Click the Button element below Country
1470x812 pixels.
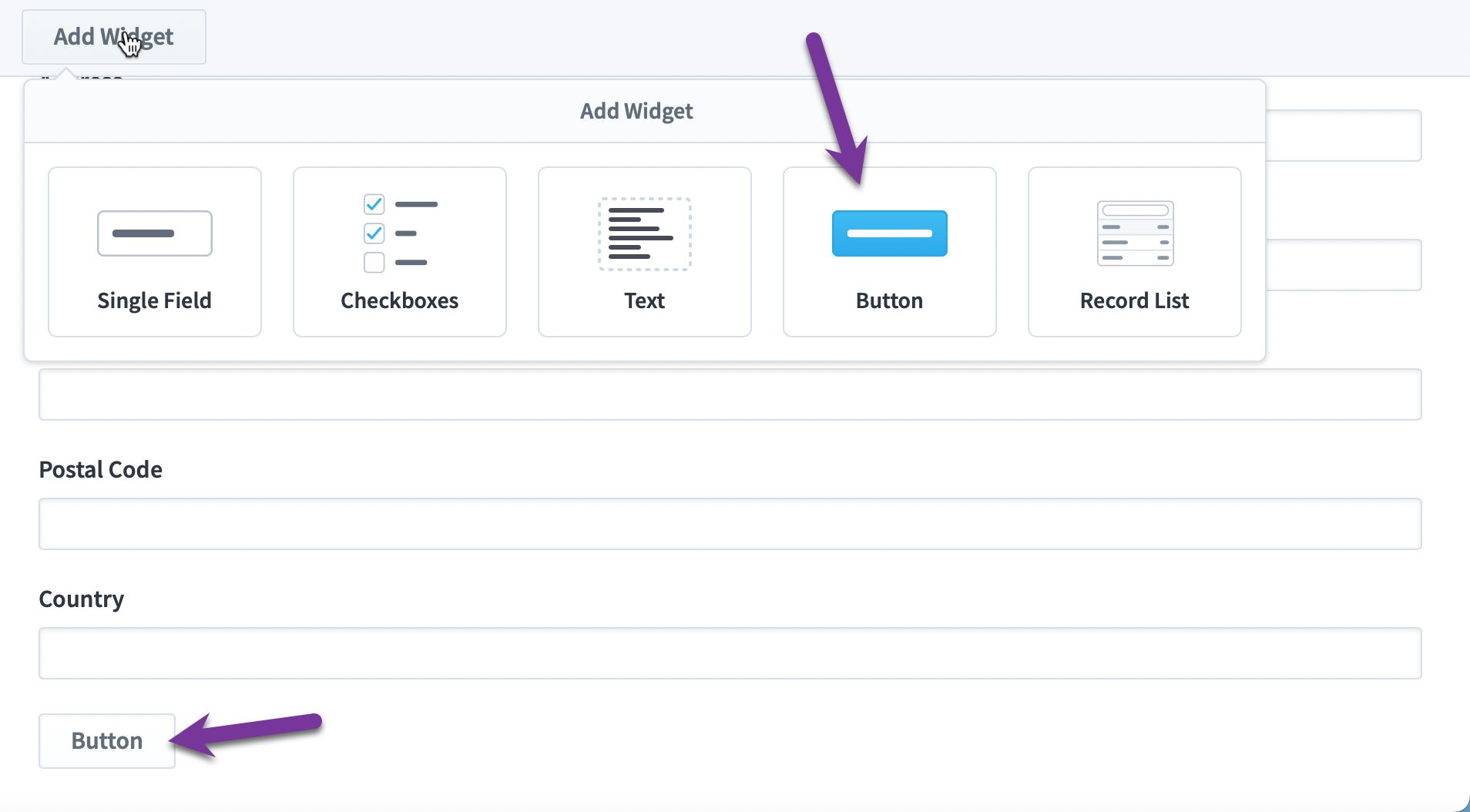[x=106, y=740]
